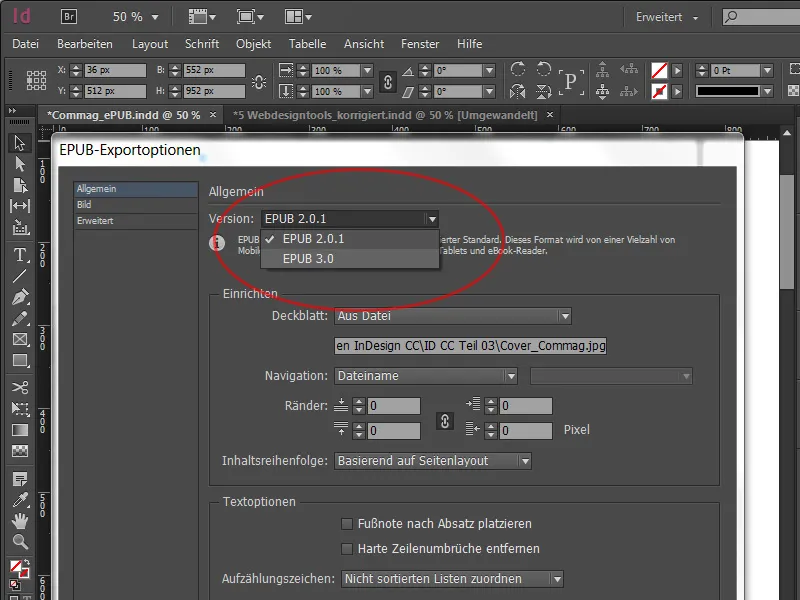Select the Pencil tool
800x600 pixels.
coord(19,318)
